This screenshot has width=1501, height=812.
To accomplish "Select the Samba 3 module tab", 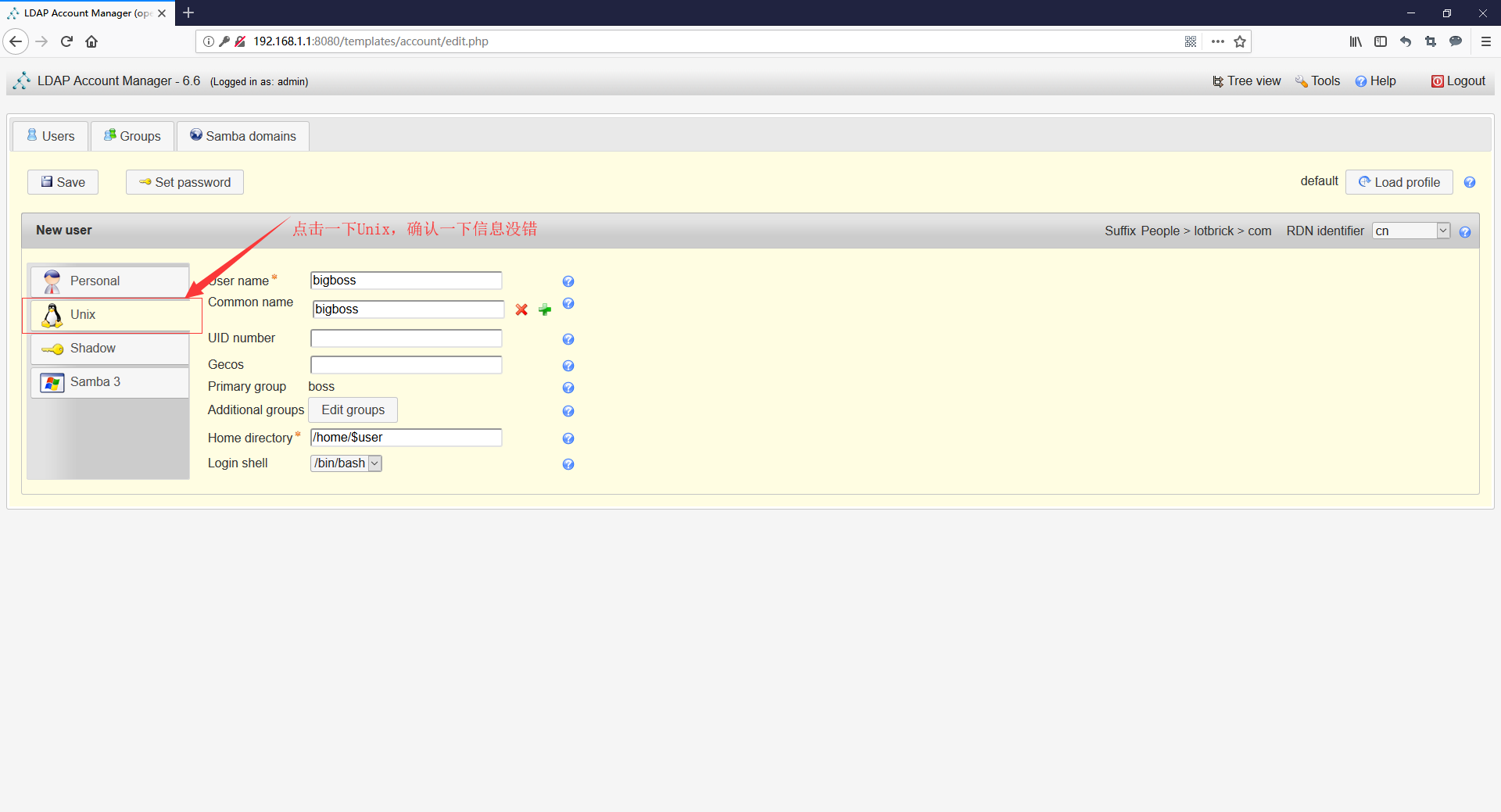I will pos(109,381).
